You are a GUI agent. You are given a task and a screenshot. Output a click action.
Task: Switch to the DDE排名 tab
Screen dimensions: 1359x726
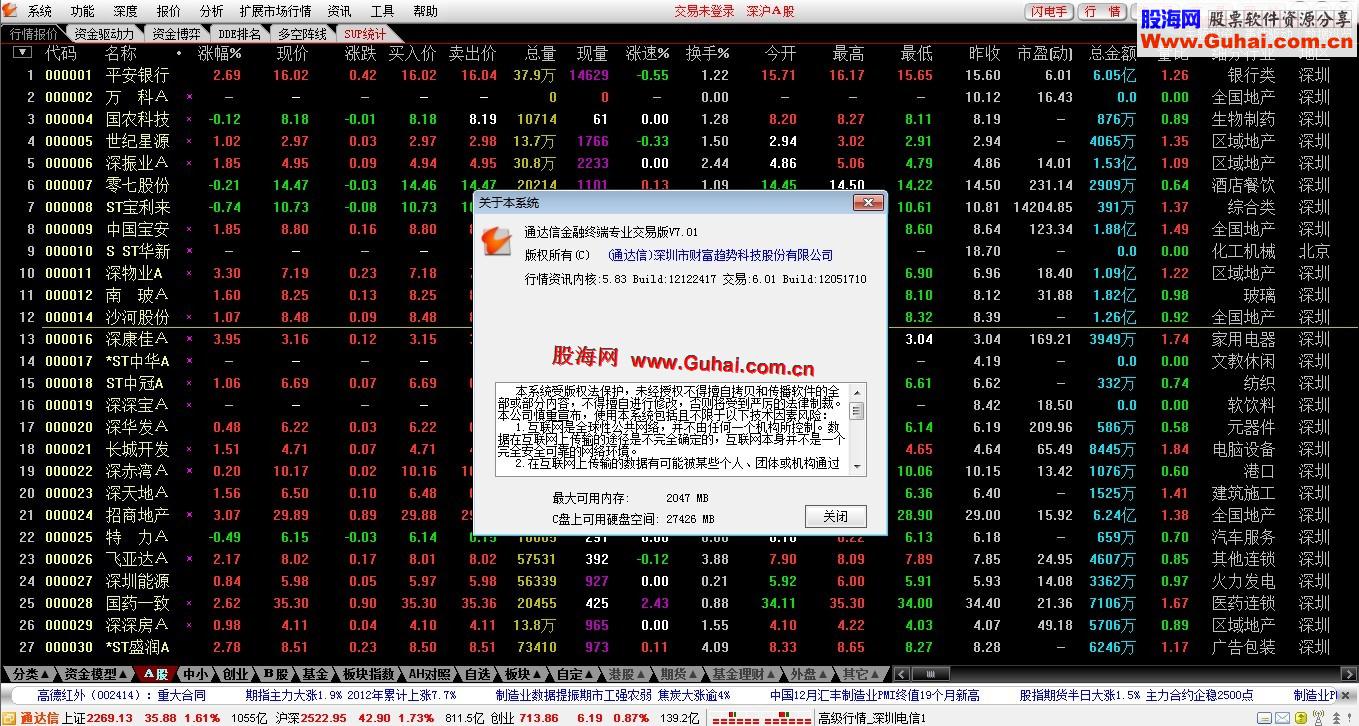pos(240,33)
